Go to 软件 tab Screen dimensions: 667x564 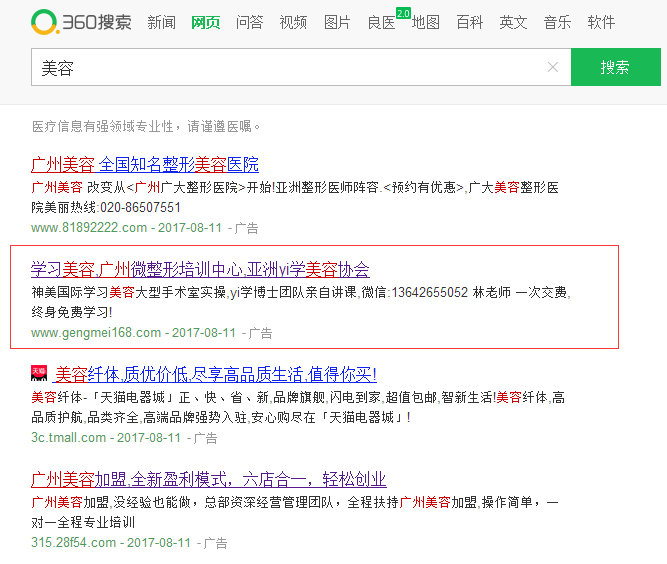click(x=601, y=22)
